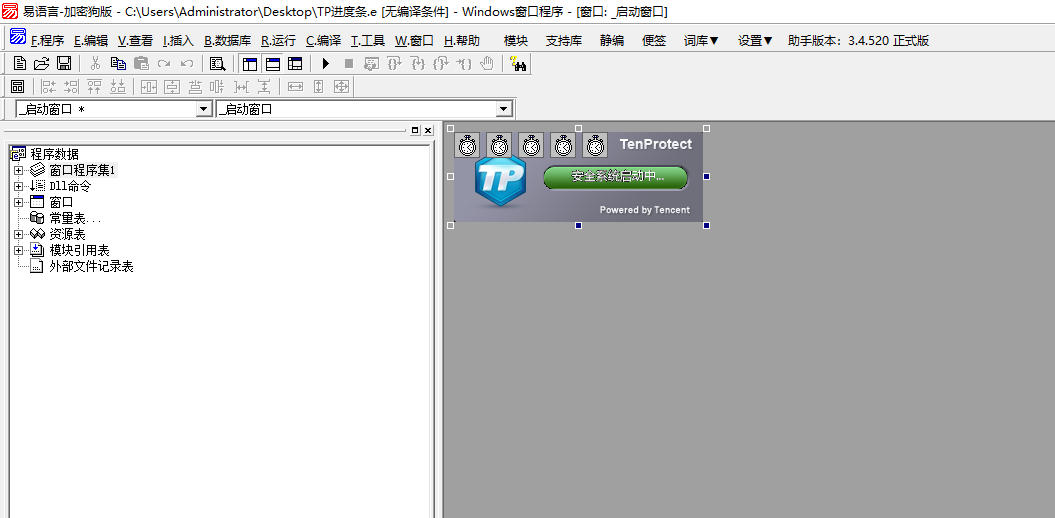Viewport: 1055px width, 518px height.
Task: Save the project with floppy disk icon
Action: pyautogui.click(x=64, y=64)
